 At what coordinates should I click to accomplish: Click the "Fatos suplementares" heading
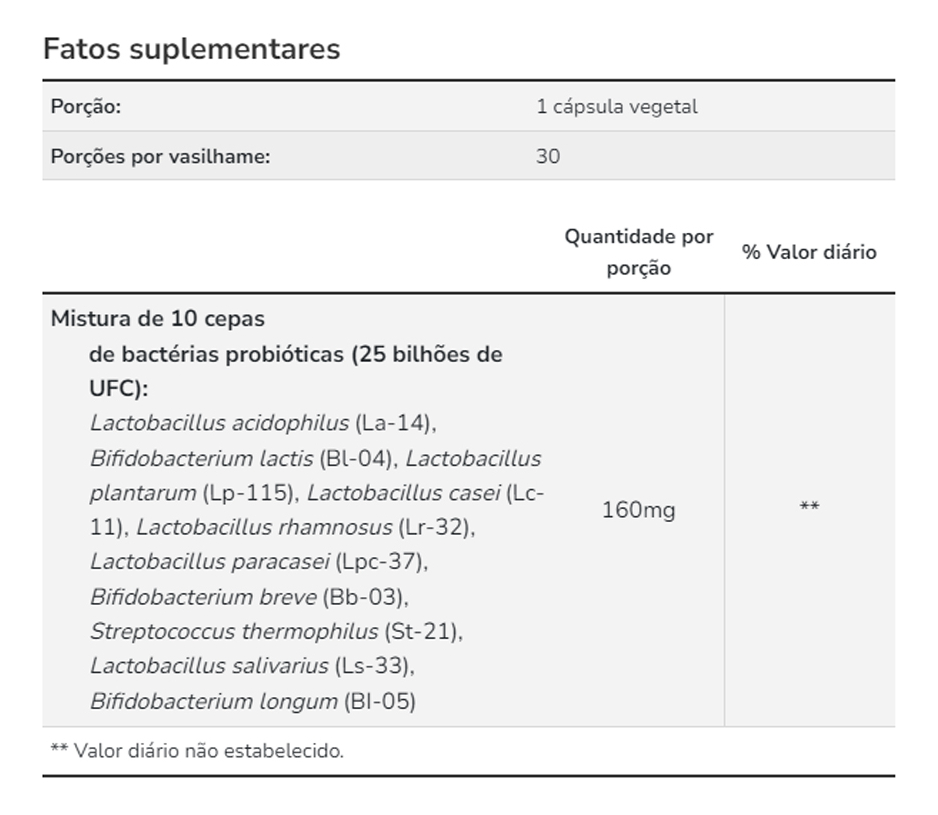tap(191, 49)
